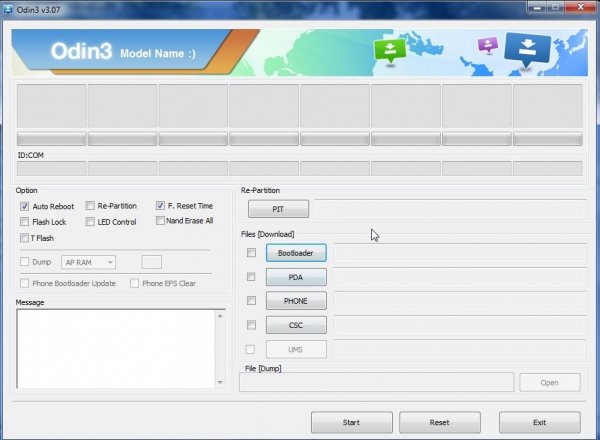Tick the checkbox beside UMS

click(x=250, y=349)
